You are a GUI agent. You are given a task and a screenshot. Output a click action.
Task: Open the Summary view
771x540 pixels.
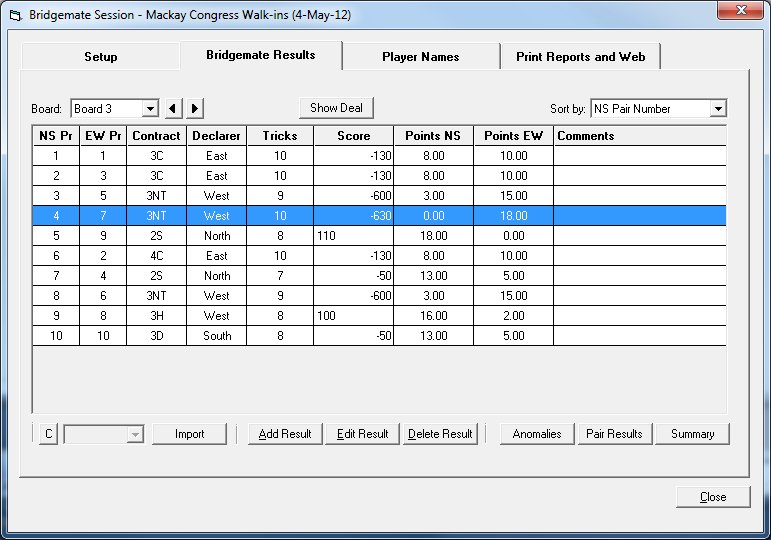692,434
